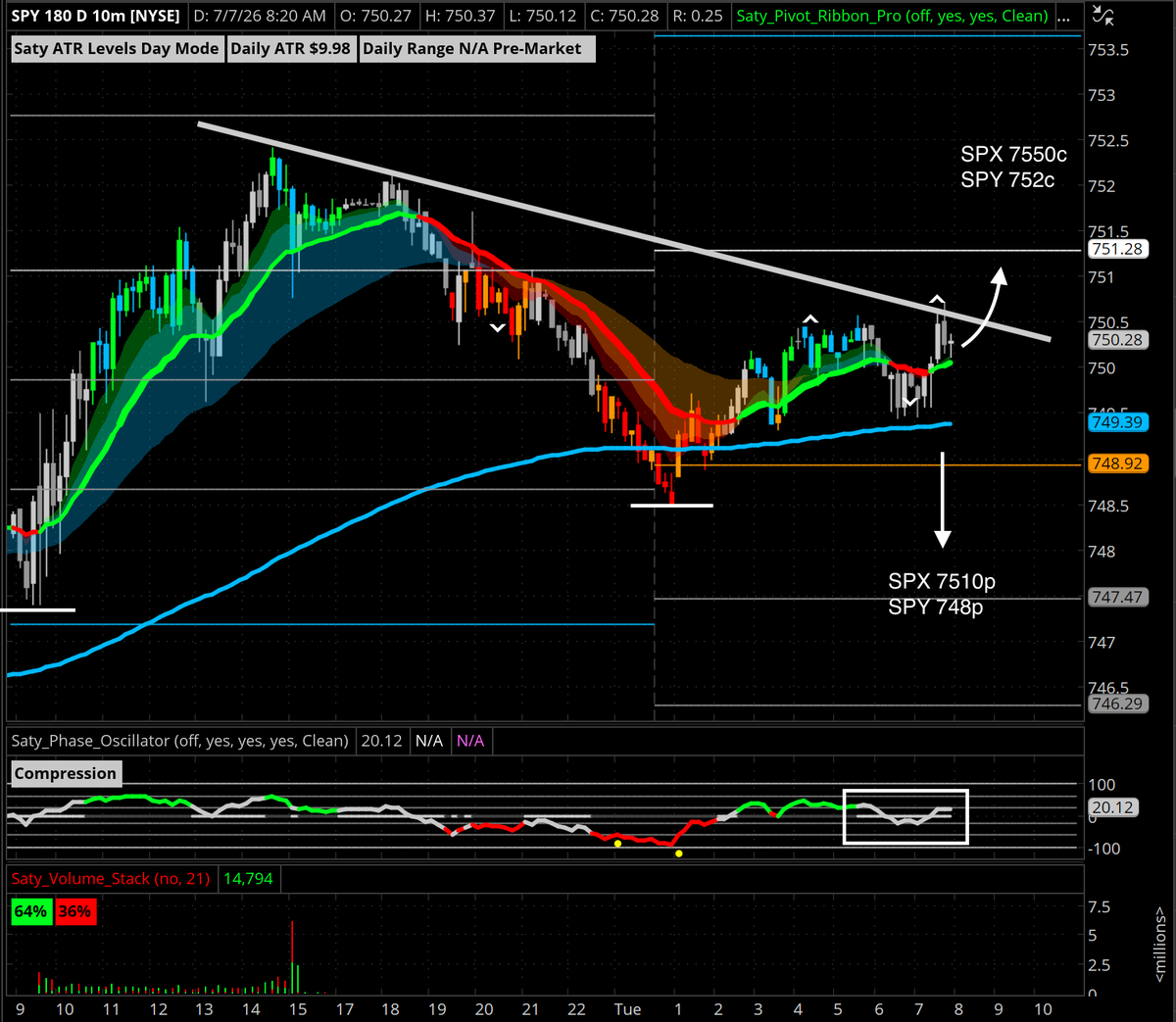Click the '22' hour mark on time axis
This screenshot has height=1022, width=1176.
click(576, 1009)
